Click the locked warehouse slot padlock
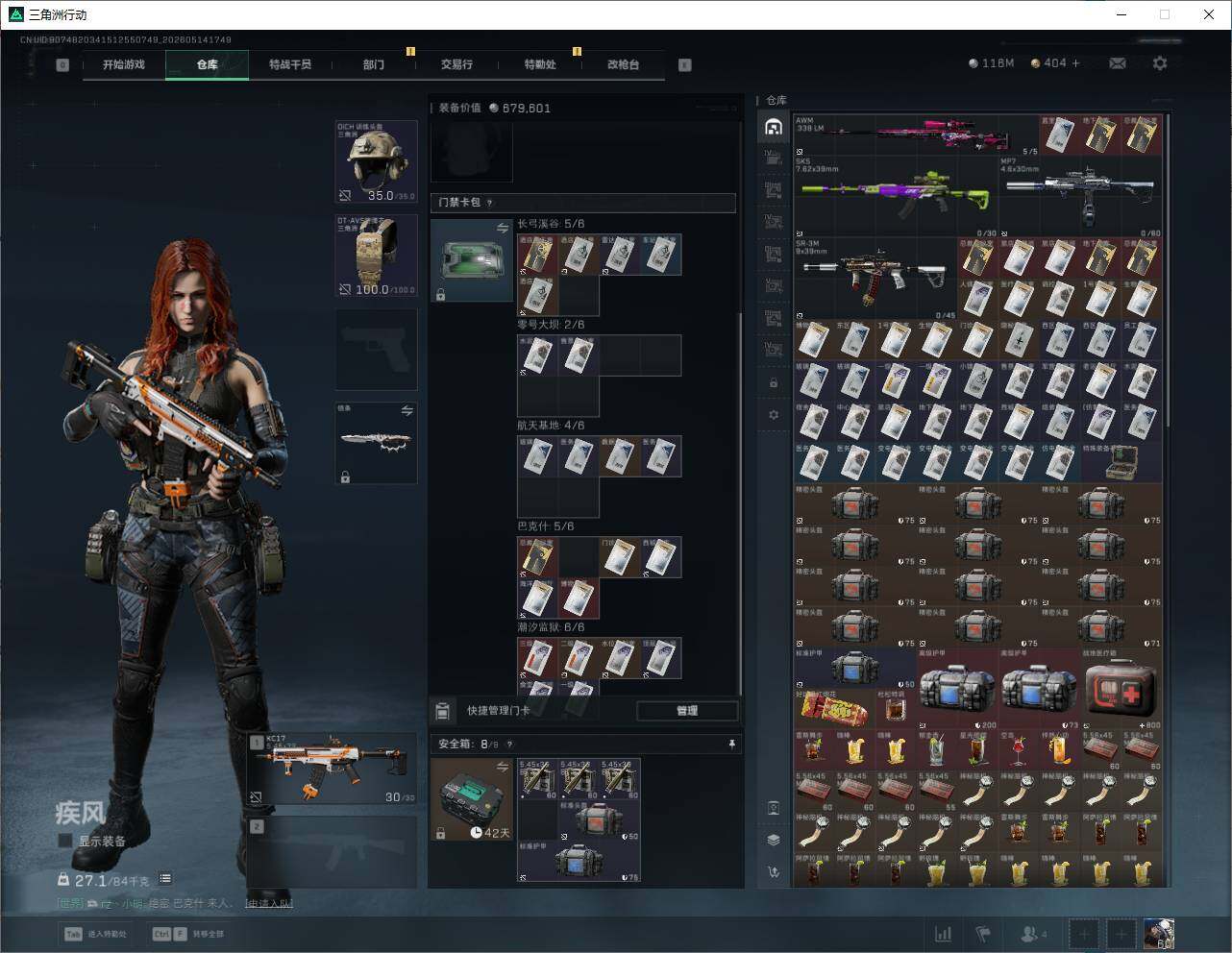This screenshot has width=1232, height=953. [774, 383]
